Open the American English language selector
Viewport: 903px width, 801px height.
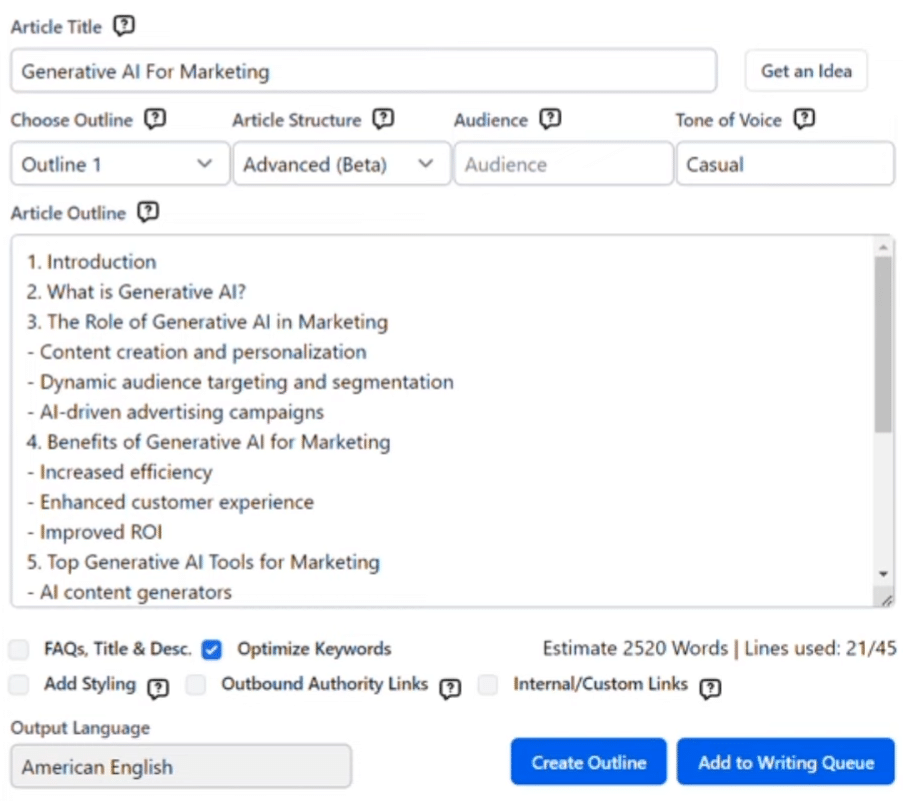click(x=181, y=766)
